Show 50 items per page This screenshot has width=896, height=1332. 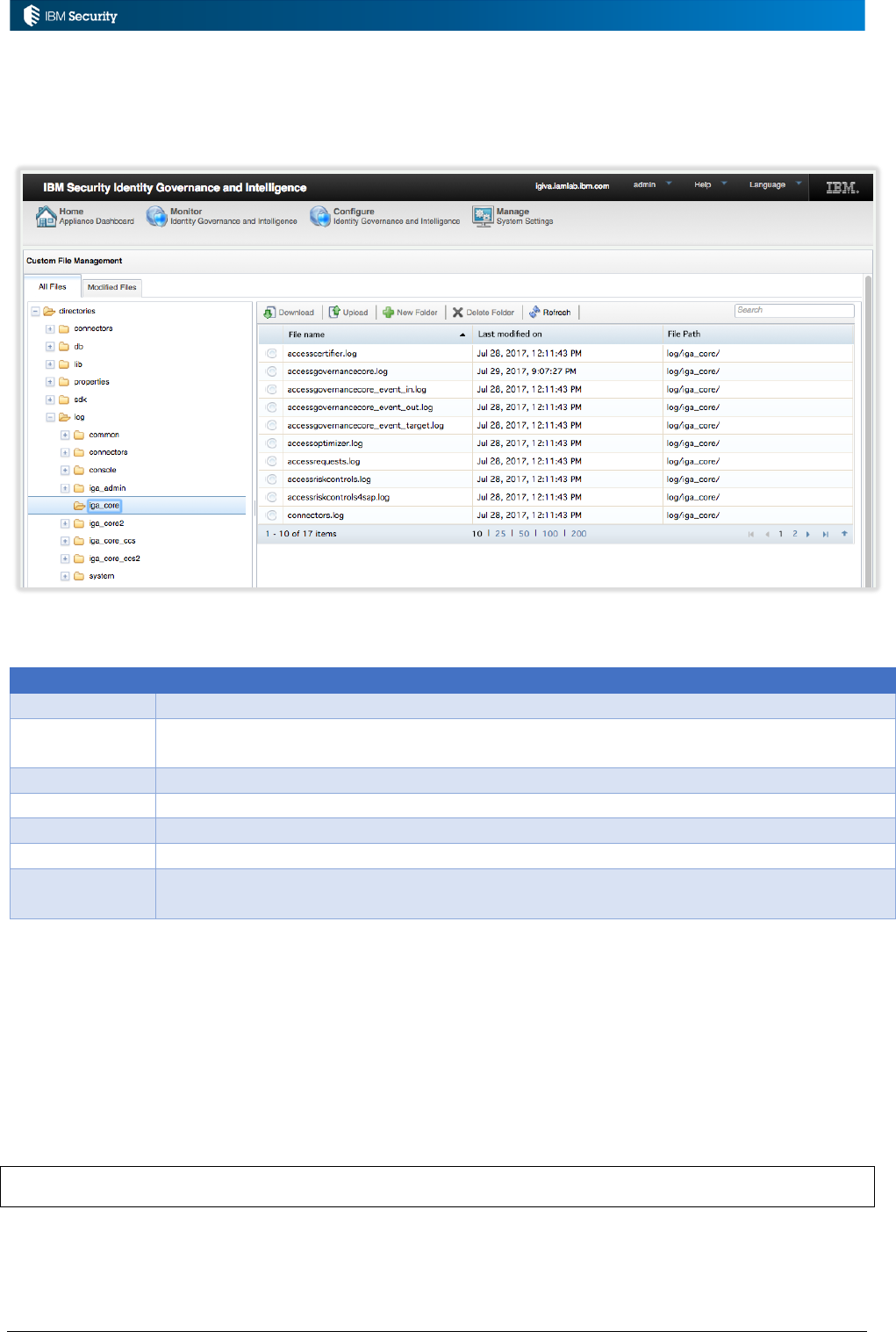524,534
